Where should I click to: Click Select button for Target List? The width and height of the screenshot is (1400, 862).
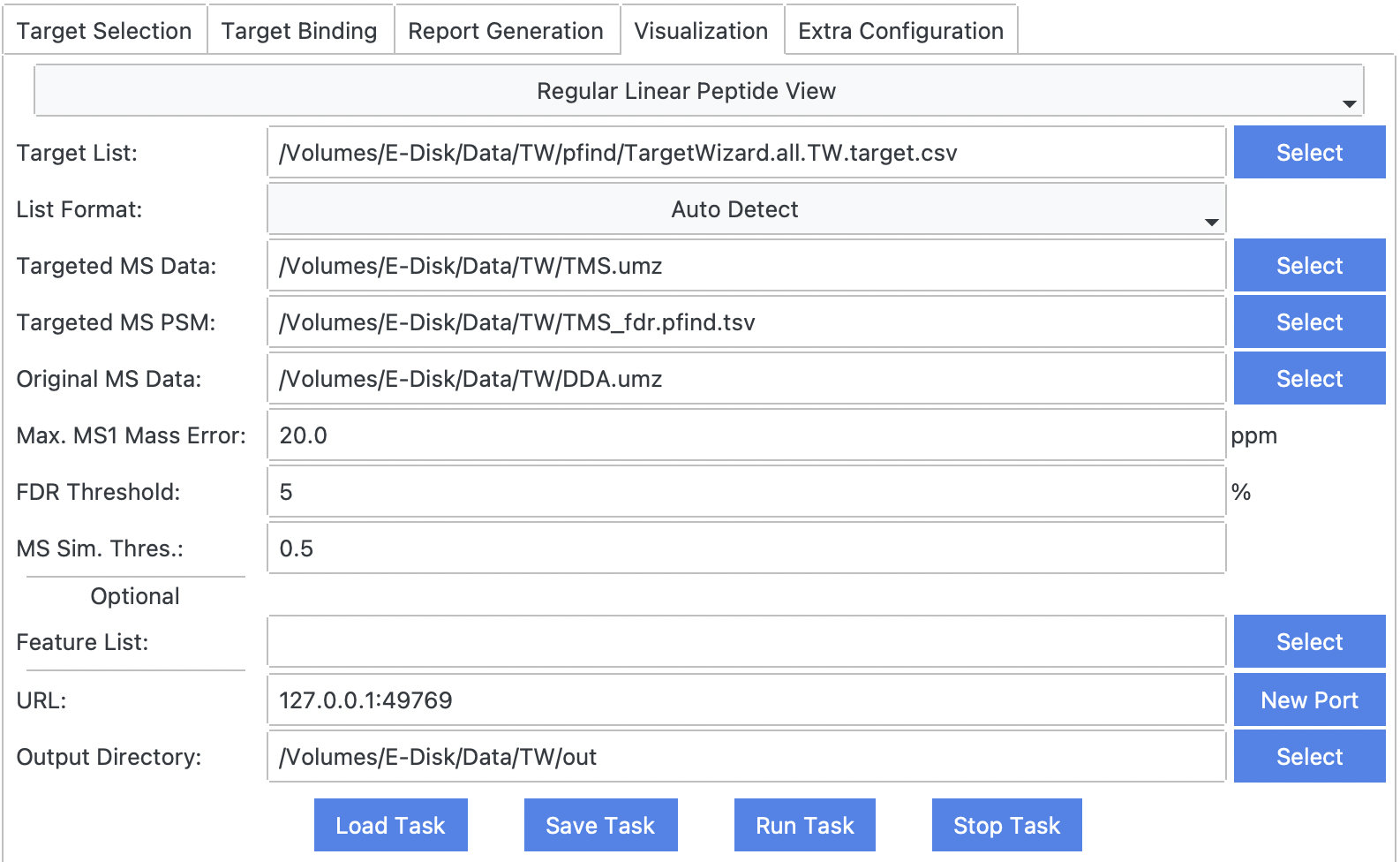click(x=1309, y=153)
